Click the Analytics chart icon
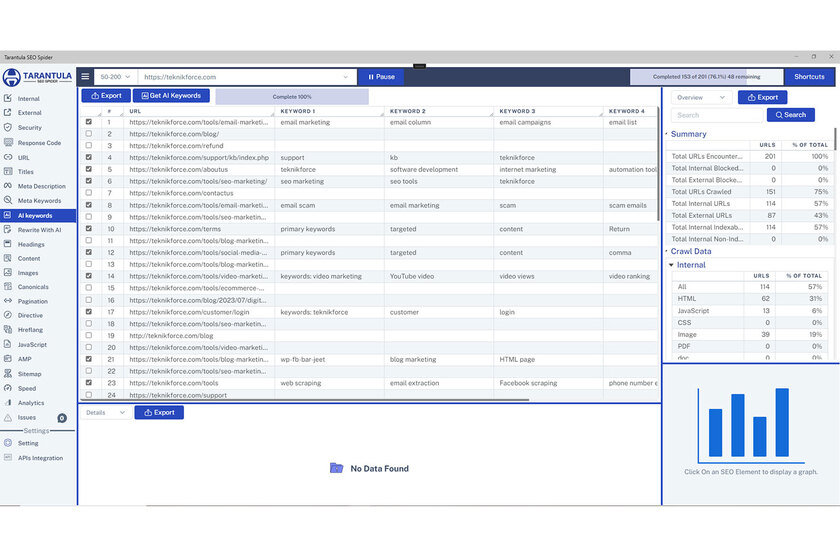Image resolution: width=840 pixels, height=560 pixels. pyautogui.click(x=8, y=402)
